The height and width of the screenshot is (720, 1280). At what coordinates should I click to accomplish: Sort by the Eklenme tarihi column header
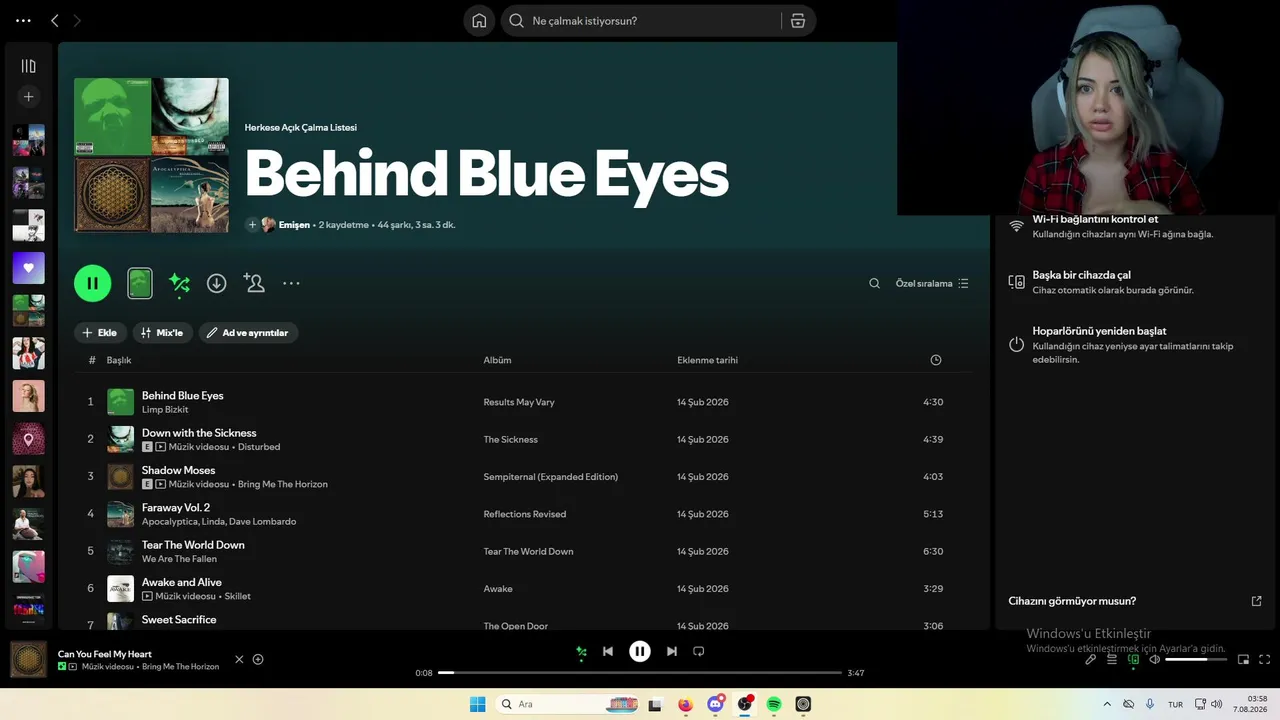(x=707, y=360)
